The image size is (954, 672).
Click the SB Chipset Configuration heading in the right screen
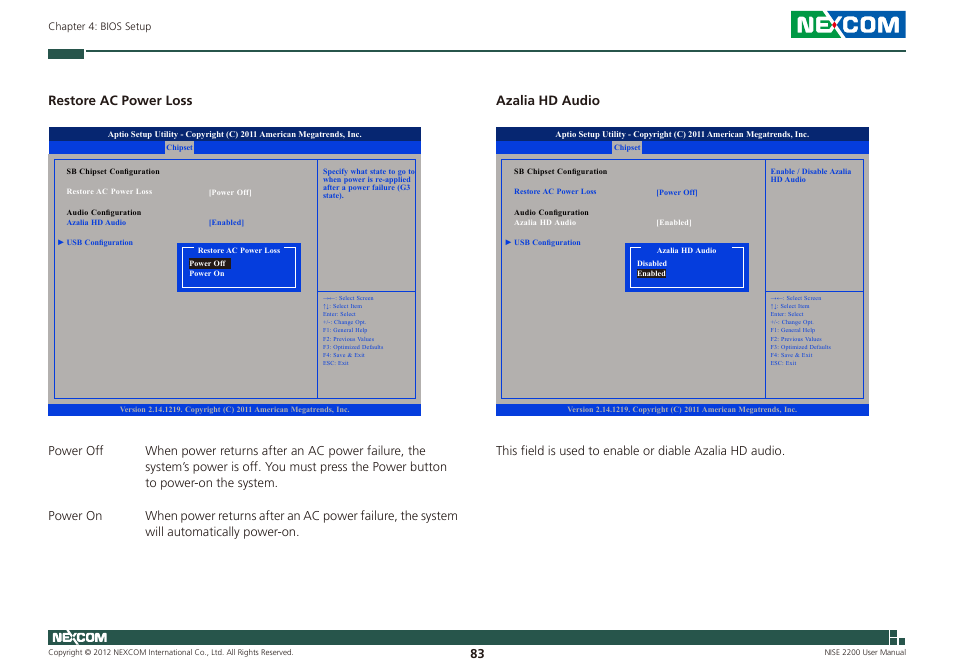pos(560,171)
